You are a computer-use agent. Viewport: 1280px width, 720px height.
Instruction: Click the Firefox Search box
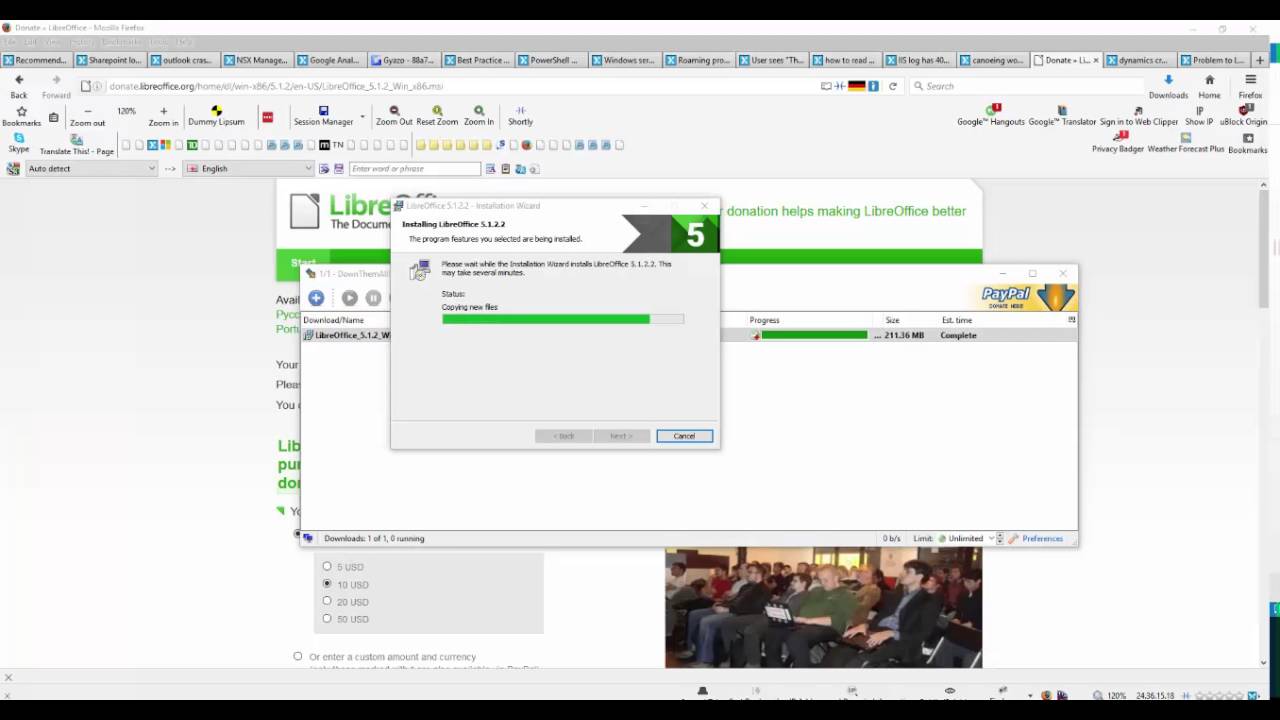tap(1025, 86)
